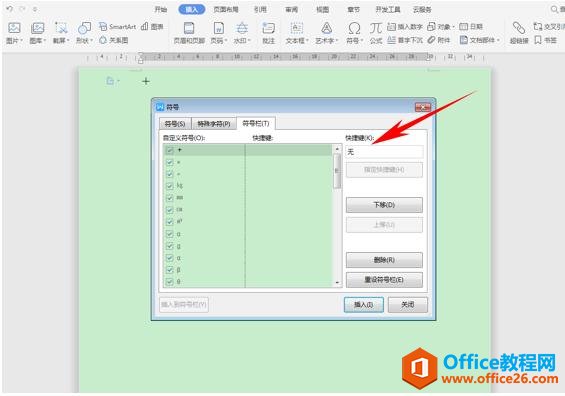Click scrollbar up arrow in symbol list
The height and width of the screenshot is (396, 565).
tap(337, 148)
